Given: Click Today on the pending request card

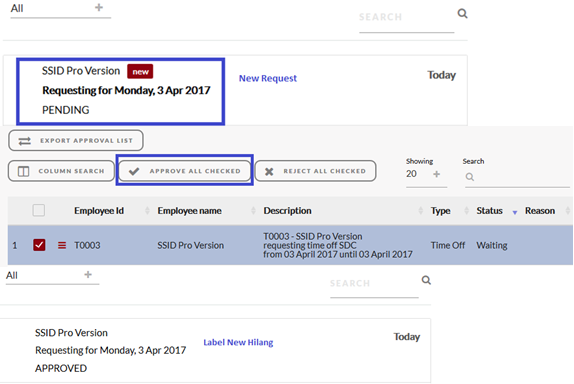Looking at the screenshot, I should click(441, 75).
